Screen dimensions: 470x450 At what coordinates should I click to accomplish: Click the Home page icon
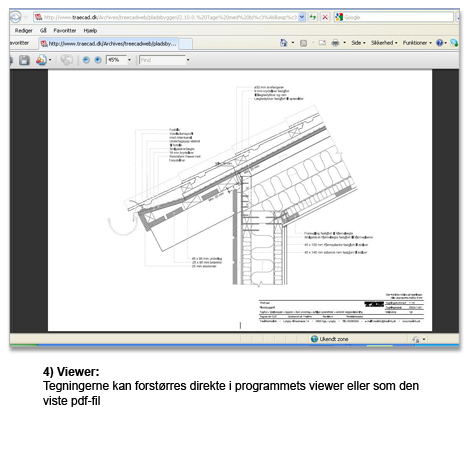[283, 43]
